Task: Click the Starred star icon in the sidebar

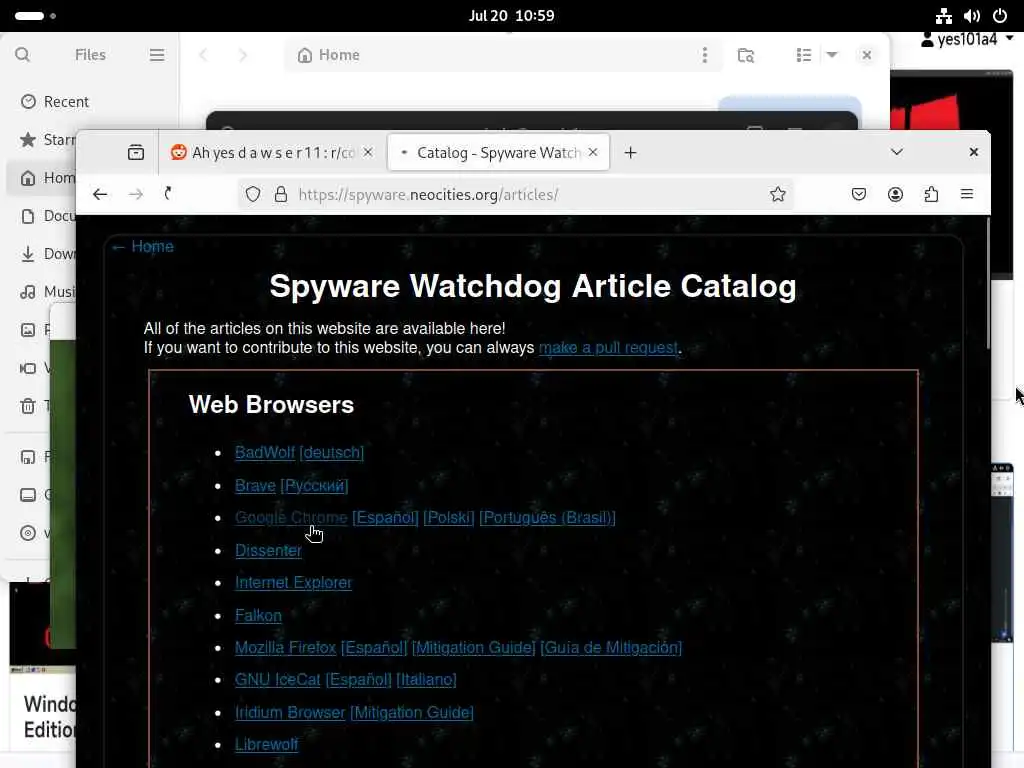Action: (x=28, y=140)
